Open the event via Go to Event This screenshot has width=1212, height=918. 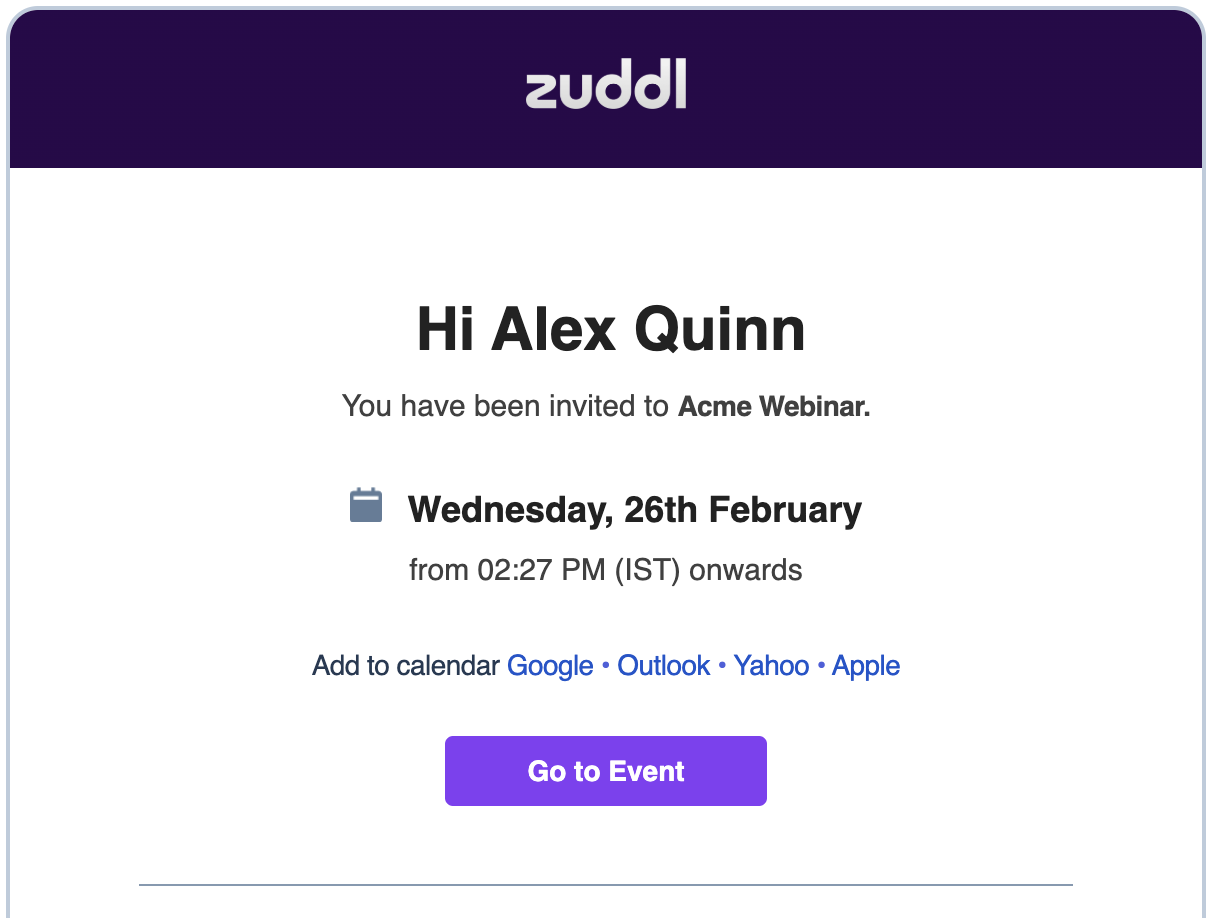(606, 771)
